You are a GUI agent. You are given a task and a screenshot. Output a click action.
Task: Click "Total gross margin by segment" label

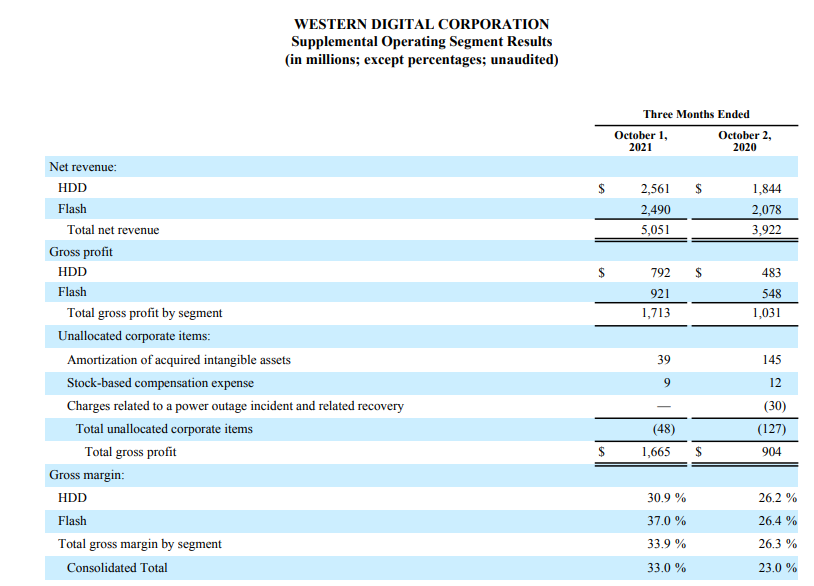point(140,544)
